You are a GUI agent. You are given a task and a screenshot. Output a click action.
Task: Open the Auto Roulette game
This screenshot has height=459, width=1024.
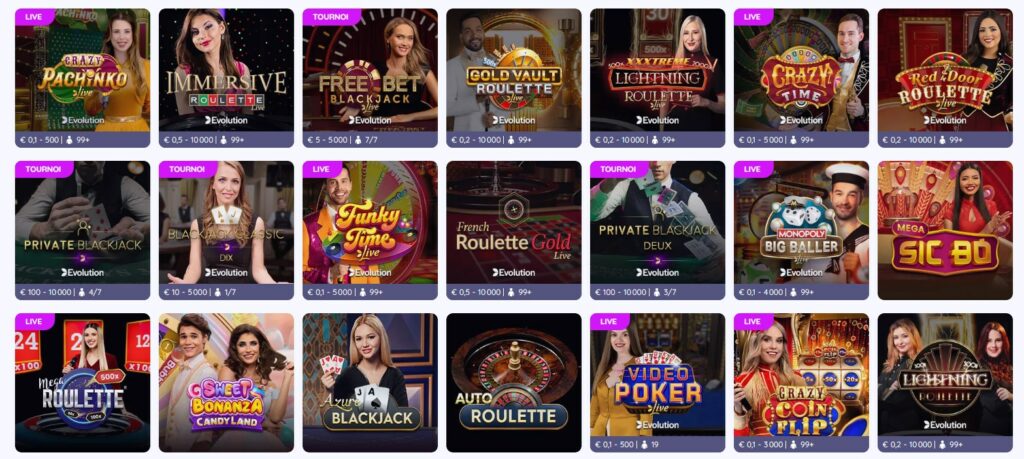coord(513,383)
